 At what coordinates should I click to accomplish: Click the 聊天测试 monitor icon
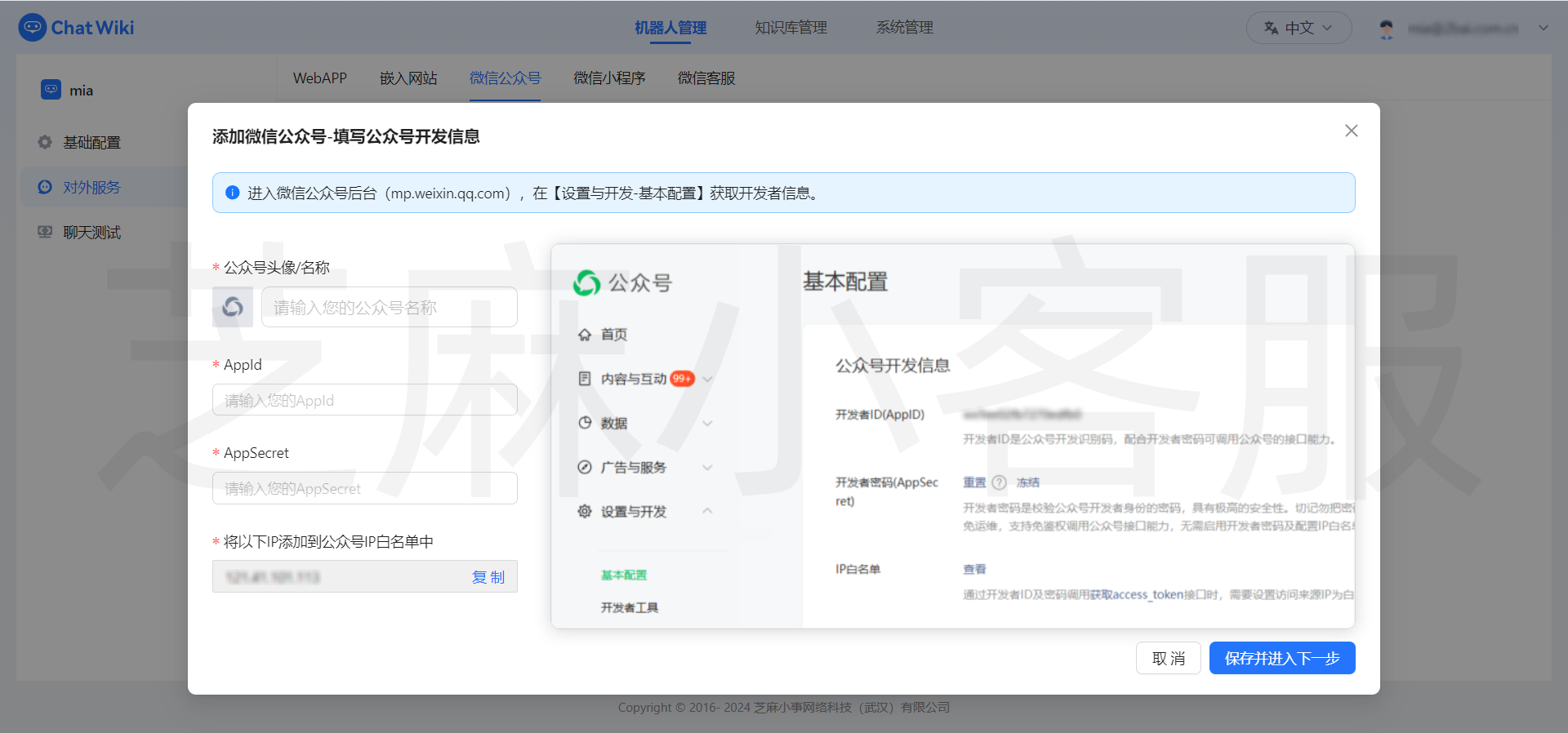tap(45, 232)
